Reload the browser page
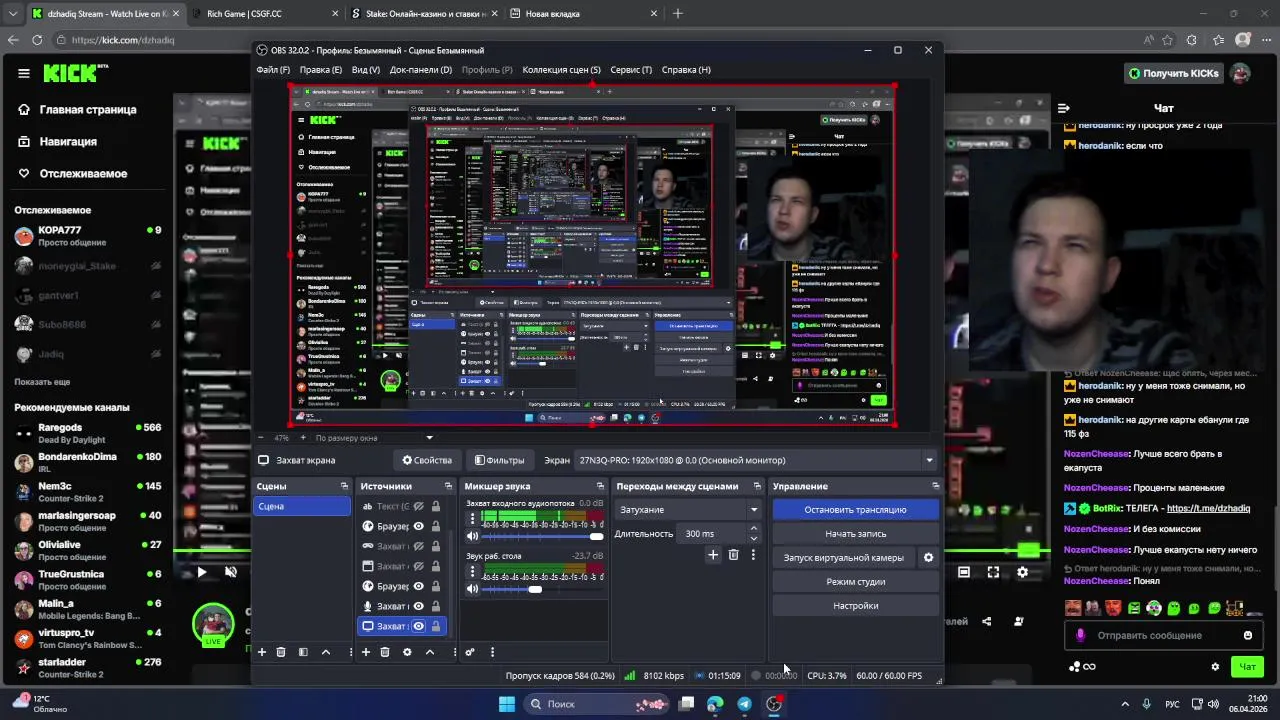This screenshot has width=1280, height=720. (37, 40)
